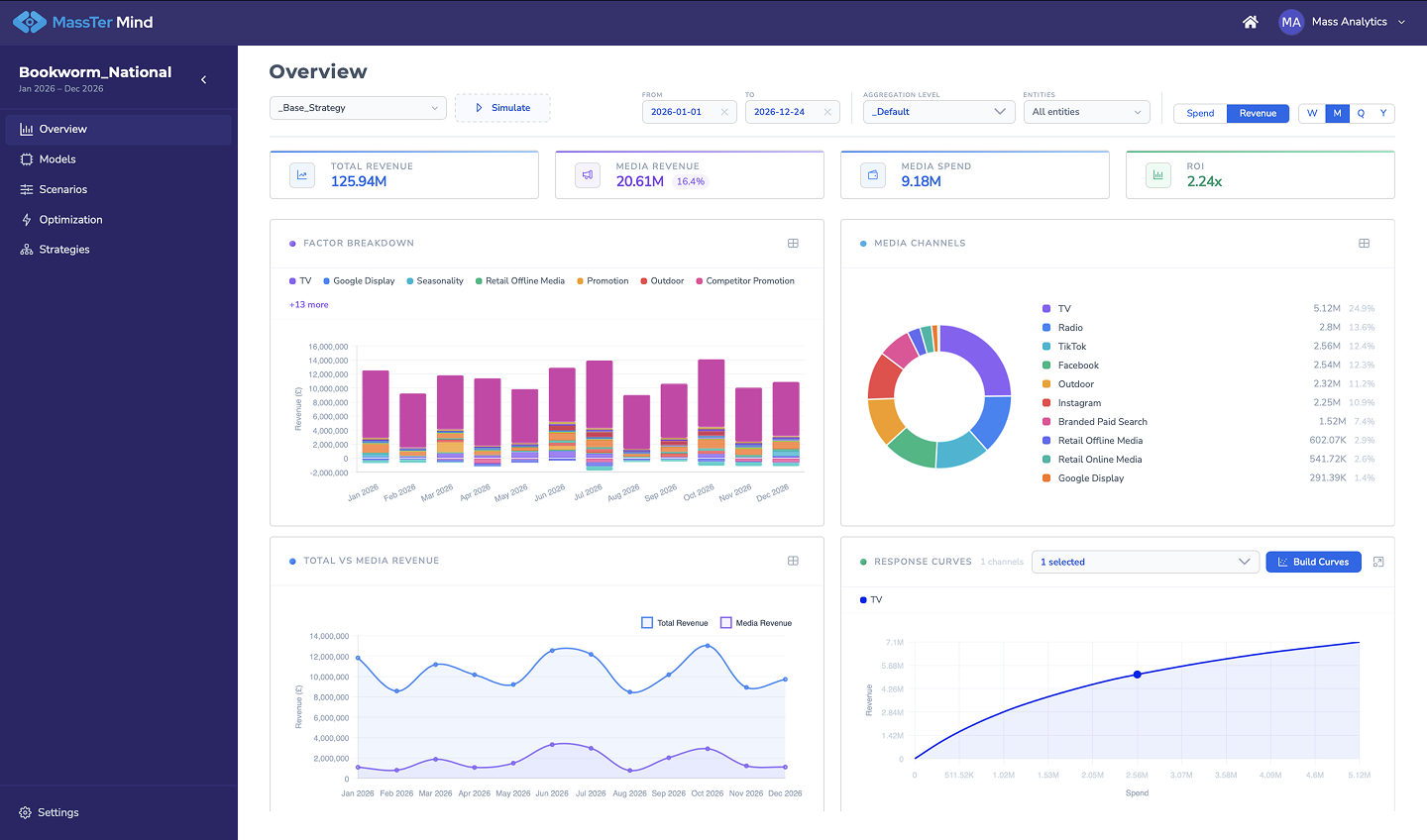
Task: Open the _Base_Strategy dropdown
Action: [x=358, y=108]
